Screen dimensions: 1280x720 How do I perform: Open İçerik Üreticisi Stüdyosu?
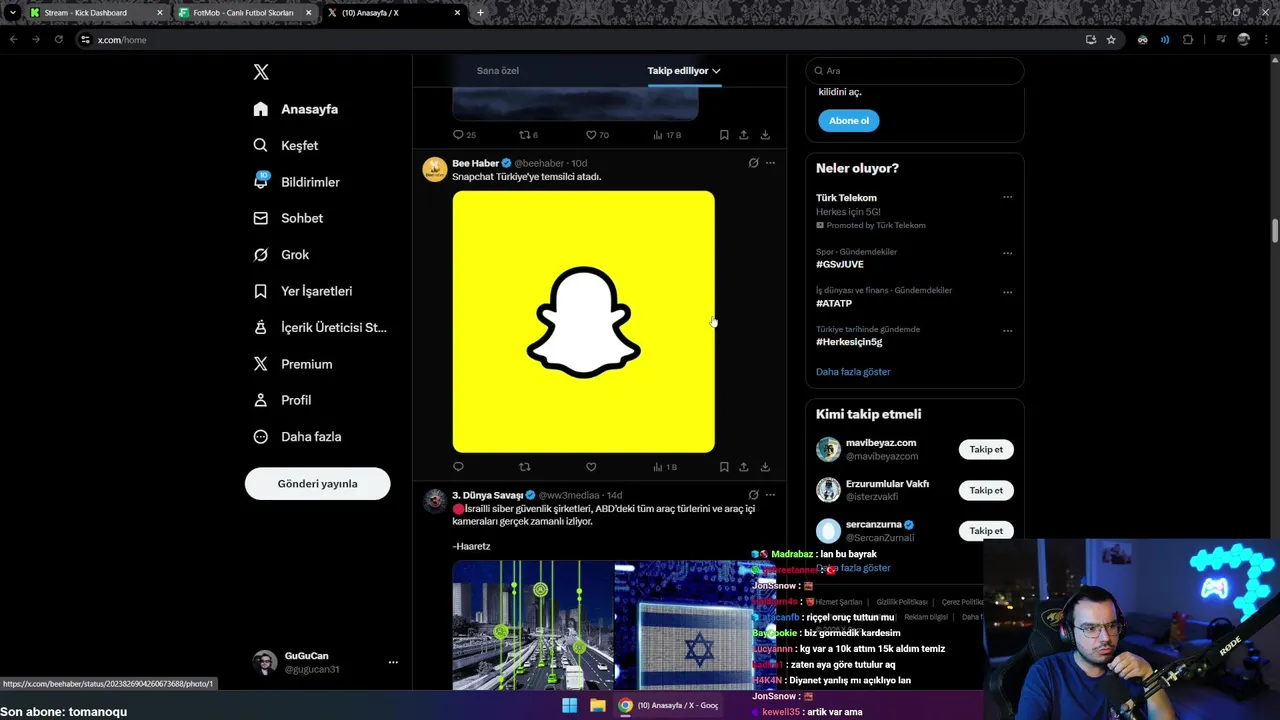pos(320,327)
